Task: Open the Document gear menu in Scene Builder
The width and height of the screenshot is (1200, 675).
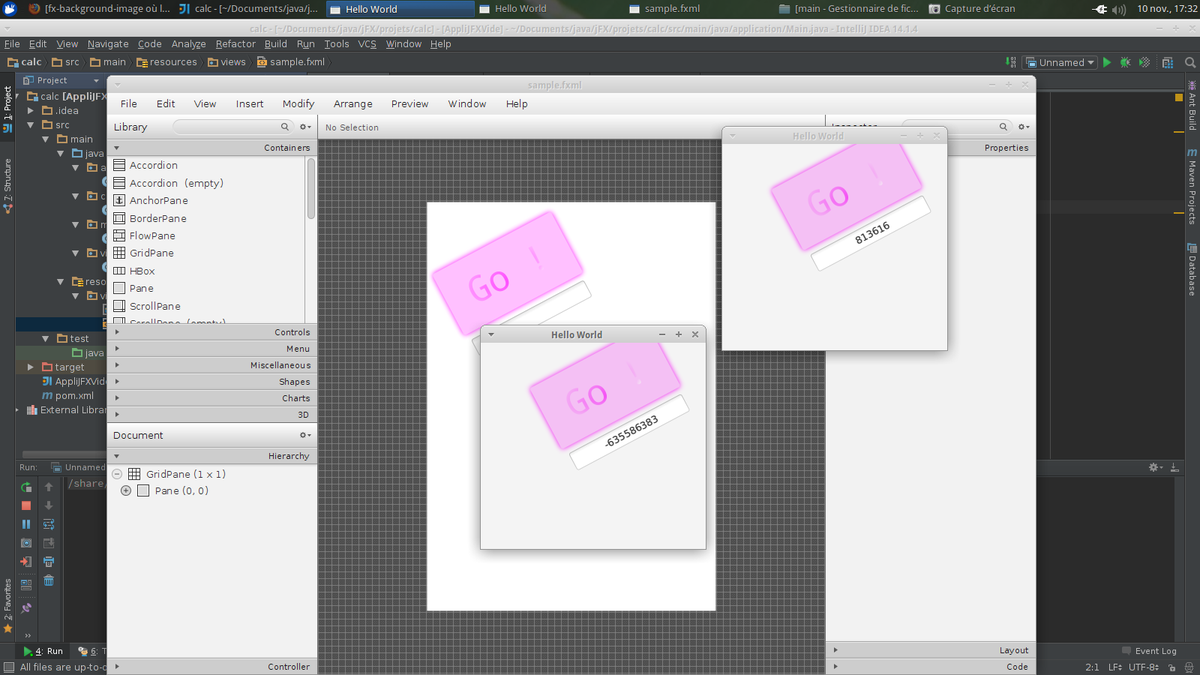Action: 305,435
